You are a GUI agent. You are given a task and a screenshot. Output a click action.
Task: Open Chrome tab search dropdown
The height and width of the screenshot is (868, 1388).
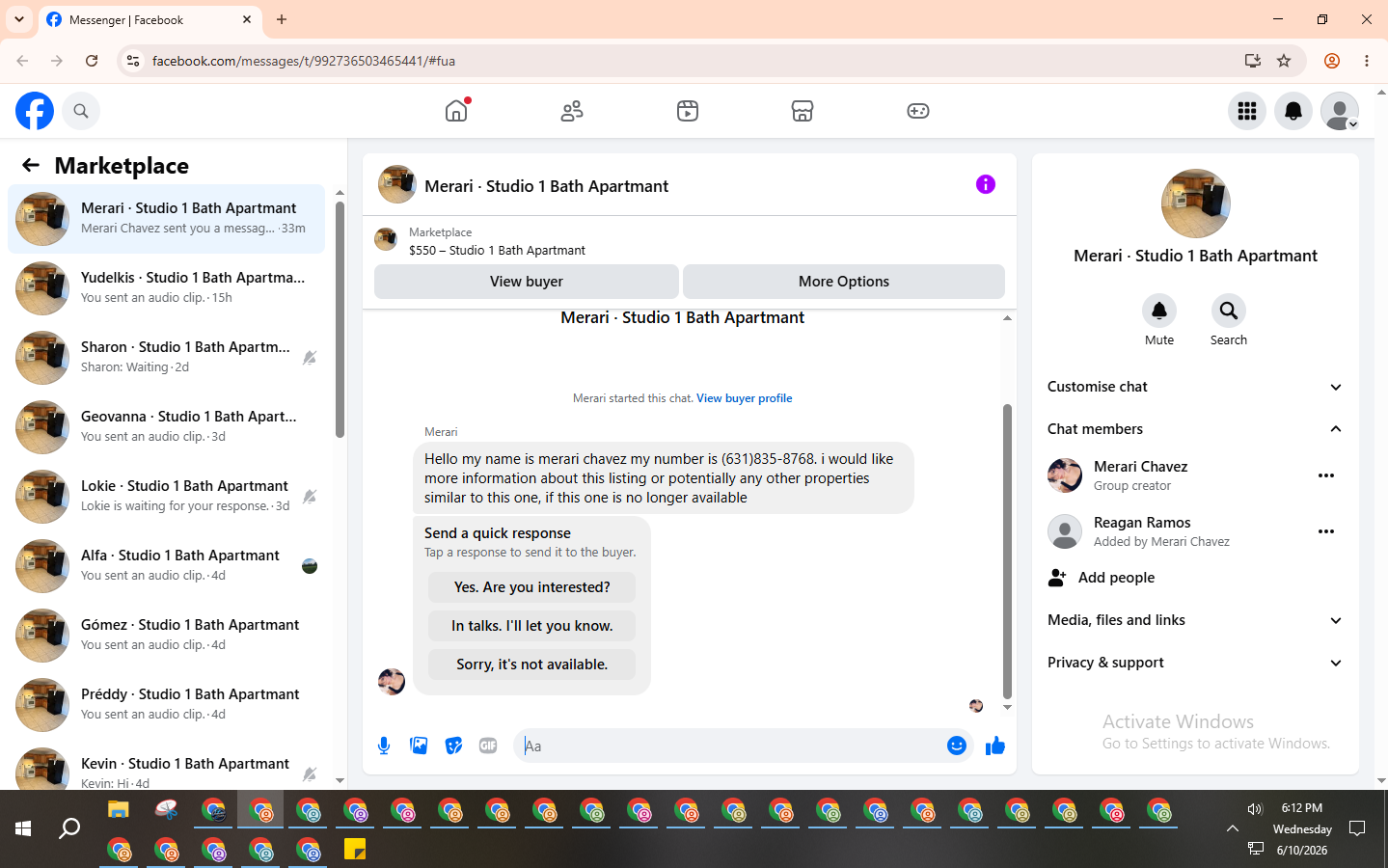pos(19,19)
